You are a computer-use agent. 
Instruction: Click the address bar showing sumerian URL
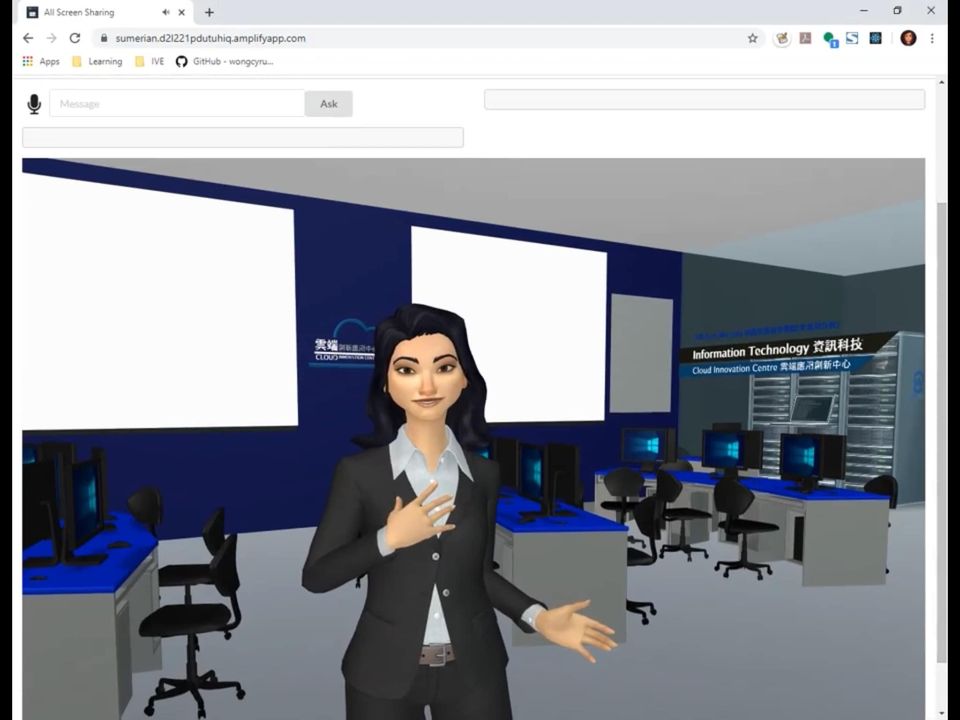pyautogui.click(x=400, y=38)
